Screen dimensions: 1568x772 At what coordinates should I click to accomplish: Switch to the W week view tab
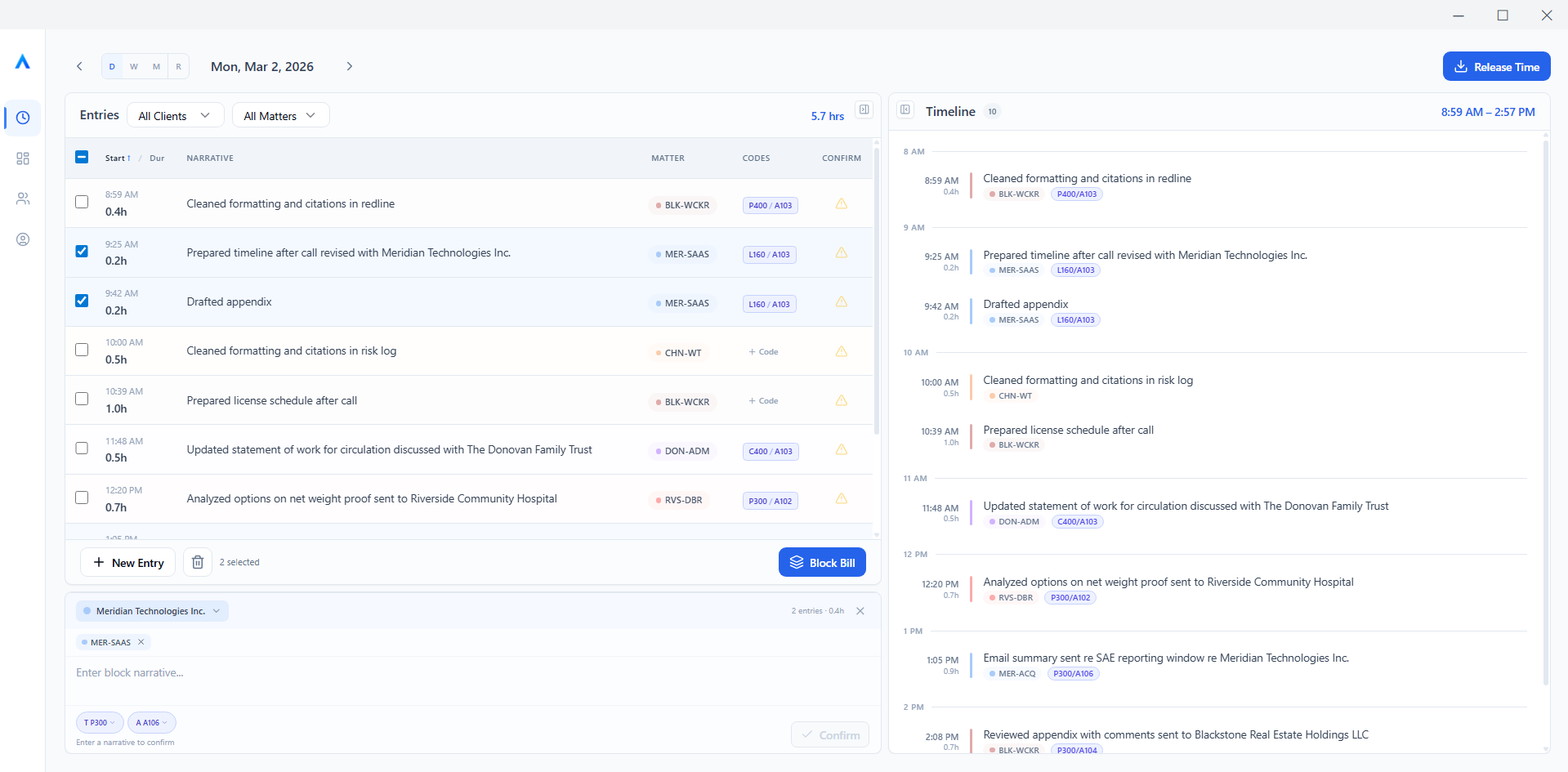pyautogui.click(x=134, y=66)
